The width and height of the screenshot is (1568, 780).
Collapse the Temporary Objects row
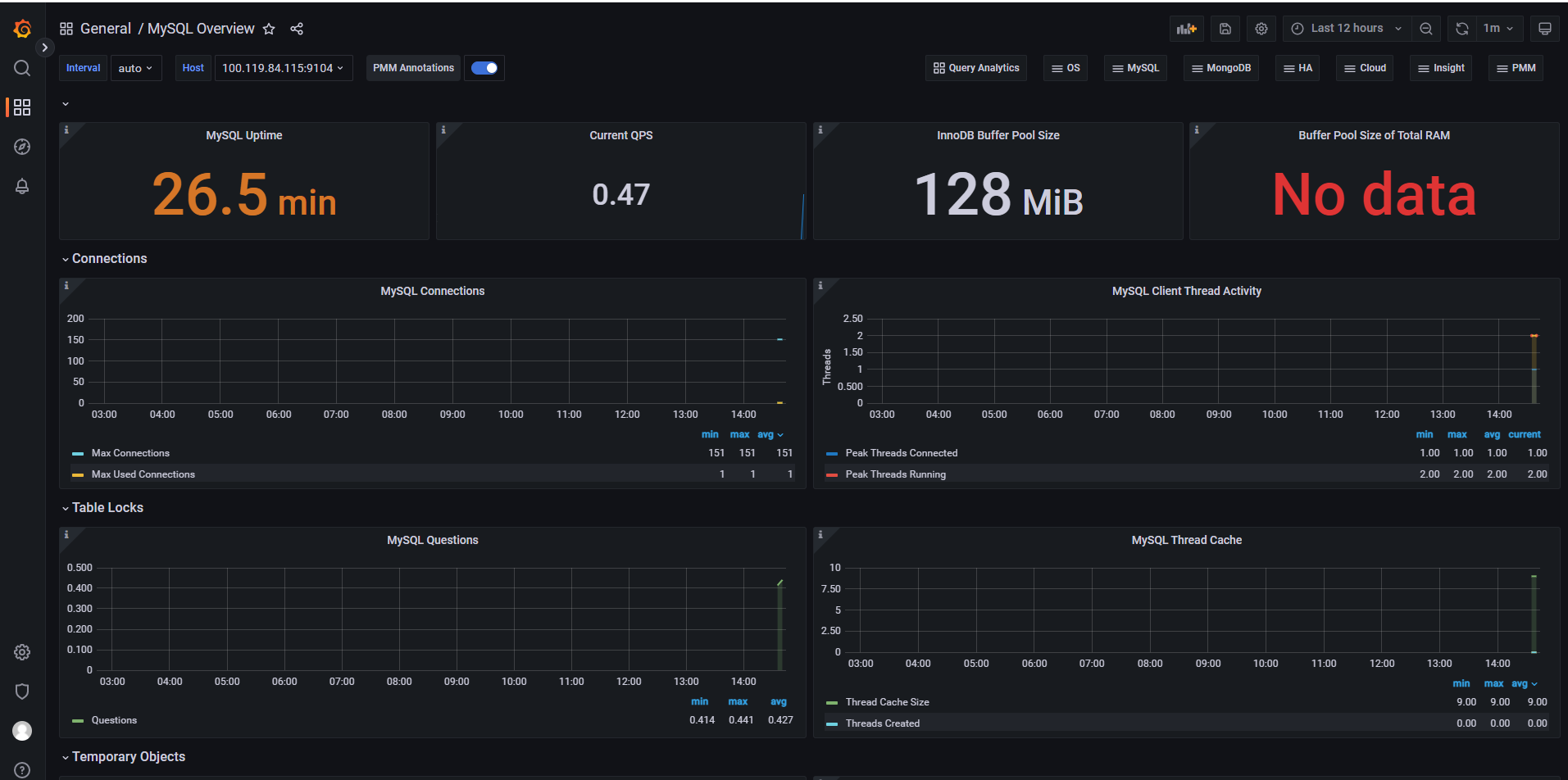point(124,756)
